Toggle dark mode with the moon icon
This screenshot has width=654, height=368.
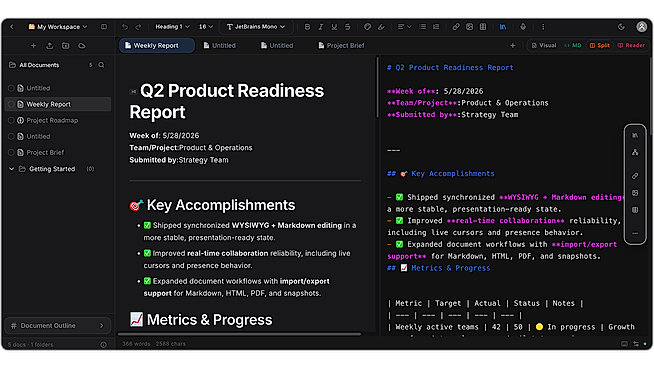[621, 27]
